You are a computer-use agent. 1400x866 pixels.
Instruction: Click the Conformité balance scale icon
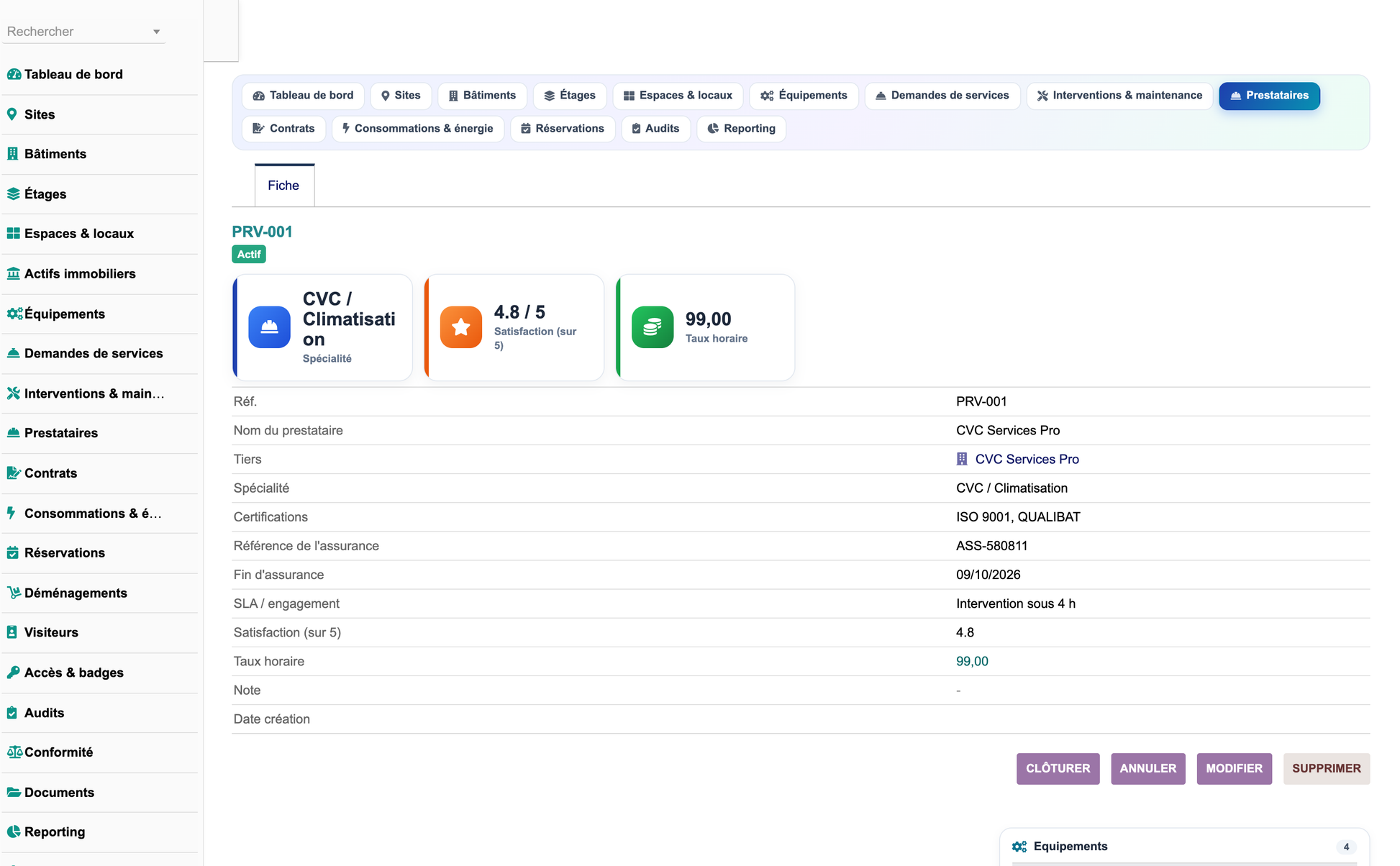[14, 752]
